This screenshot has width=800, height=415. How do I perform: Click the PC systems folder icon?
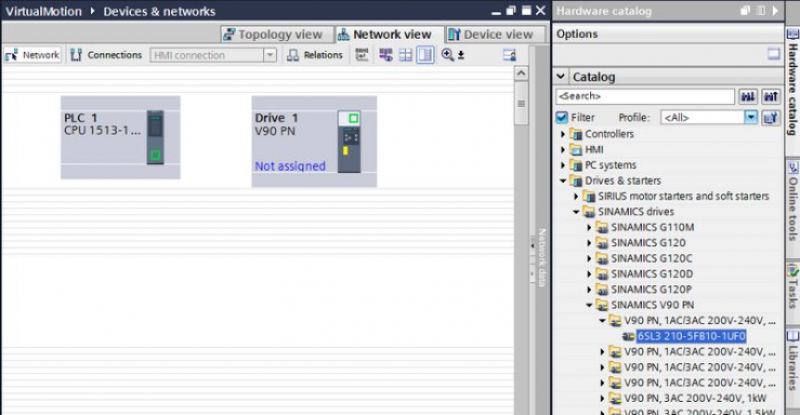click(x=576, y=165)
